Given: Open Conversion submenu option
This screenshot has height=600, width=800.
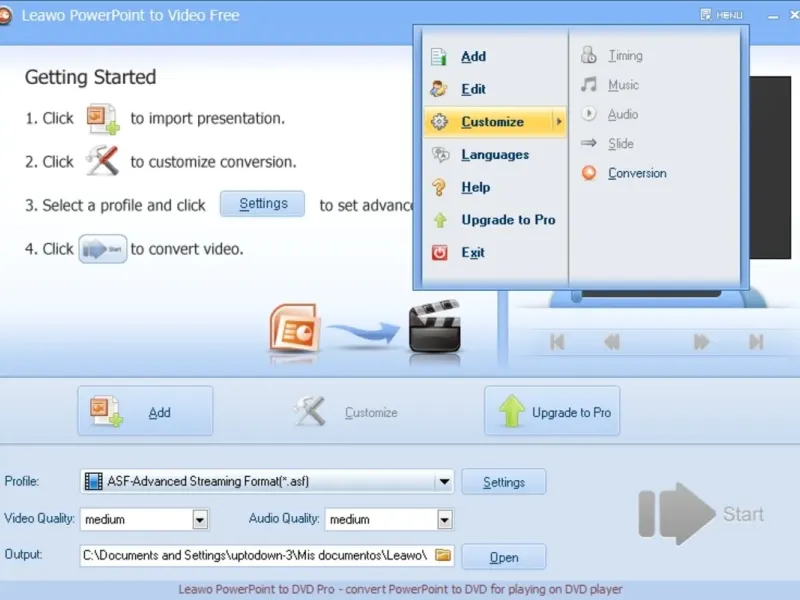Looking at the screenshot, I should pos(637,173).
